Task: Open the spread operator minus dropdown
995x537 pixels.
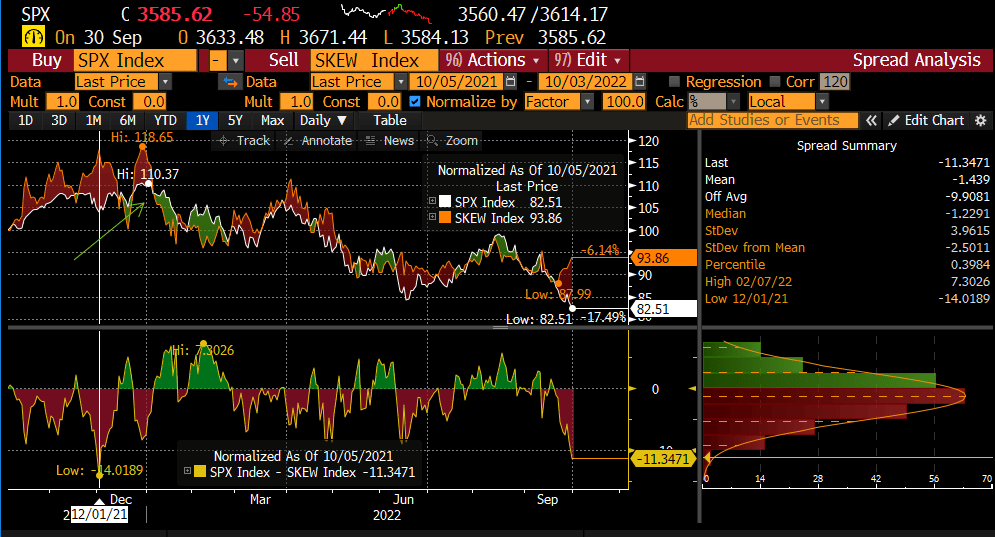Action: point(235,61)
